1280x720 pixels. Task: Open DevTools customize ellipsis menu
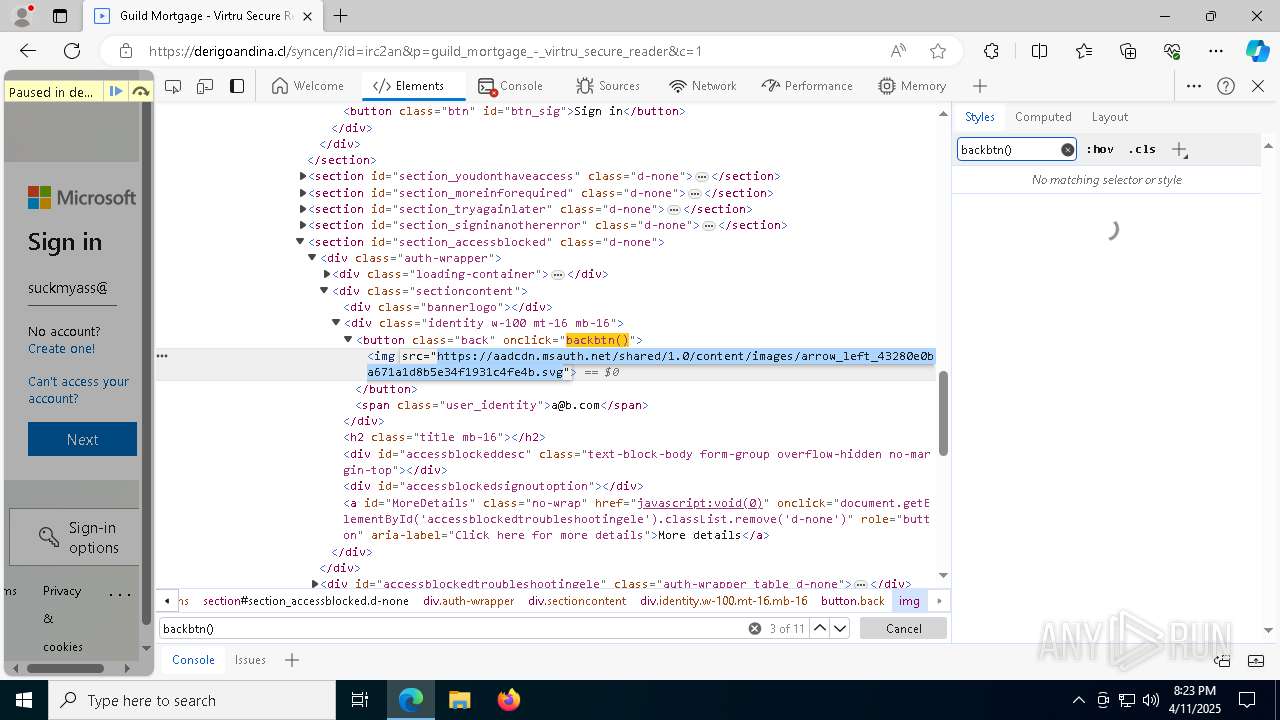pos(1194,86)
